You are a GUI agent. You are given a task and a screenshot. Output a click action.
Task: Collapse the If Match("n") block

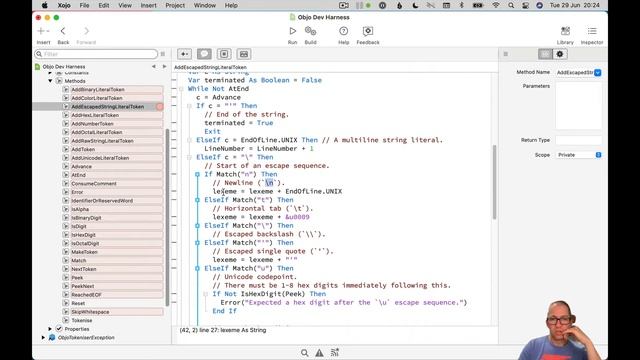tap(198, 174)
